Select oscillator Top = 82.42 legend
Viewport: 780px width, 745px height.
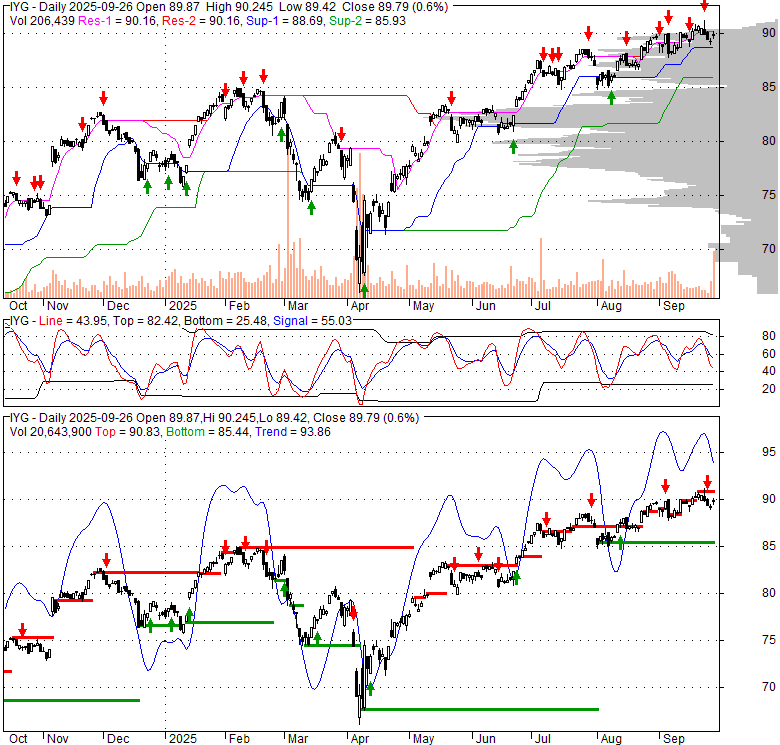click(145, 321)
